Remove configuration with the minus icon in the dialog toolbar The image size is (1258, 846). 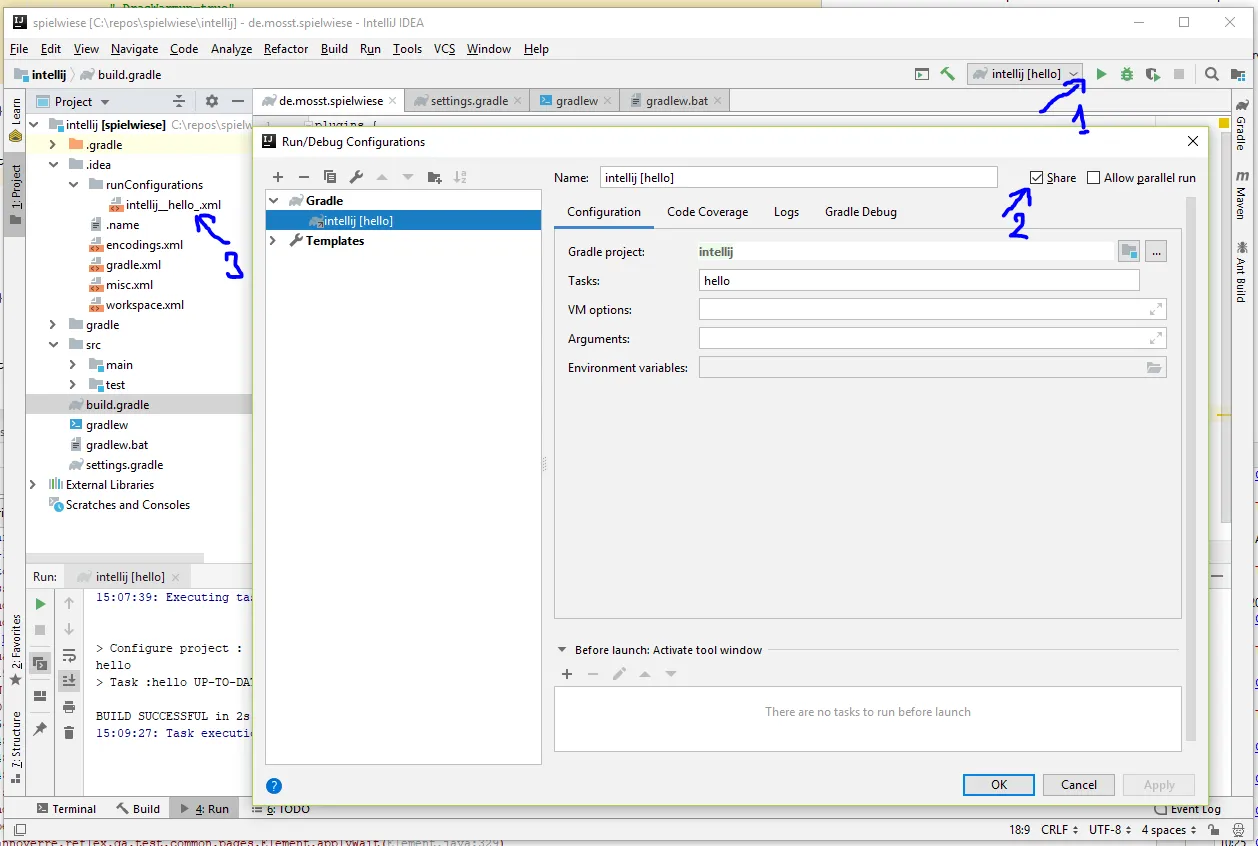tap(304, 177)
